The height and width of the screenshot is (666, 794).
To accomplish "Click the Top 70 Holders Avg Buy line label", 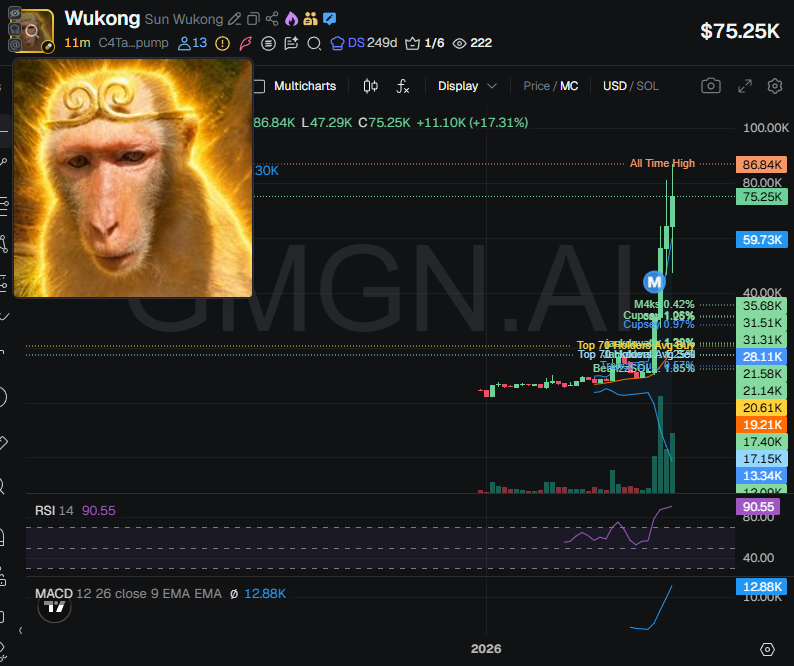I will click(636, 345).
